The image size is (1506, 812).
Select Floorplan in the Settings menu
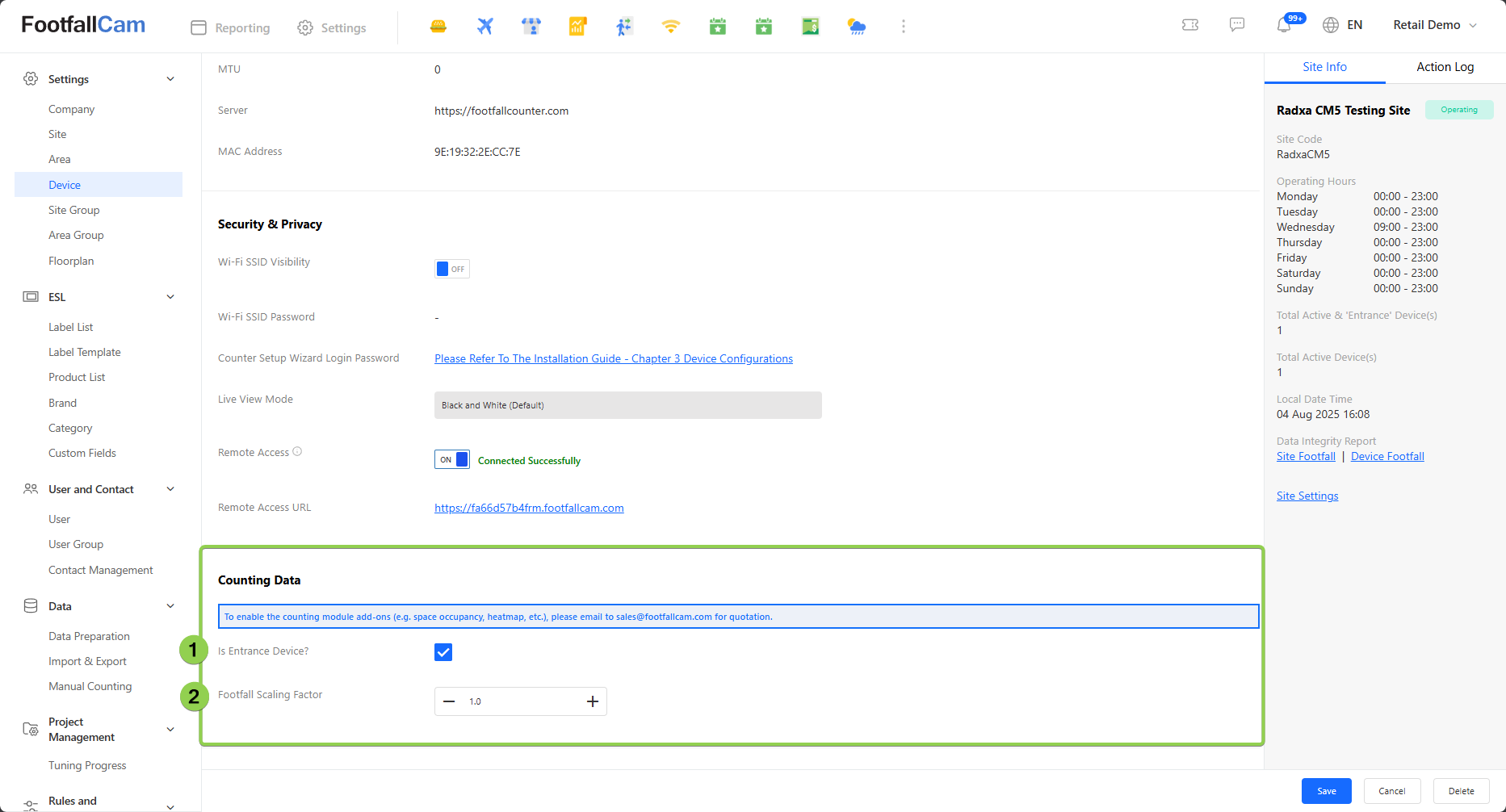pyautogui.click(x=71, y=261)
